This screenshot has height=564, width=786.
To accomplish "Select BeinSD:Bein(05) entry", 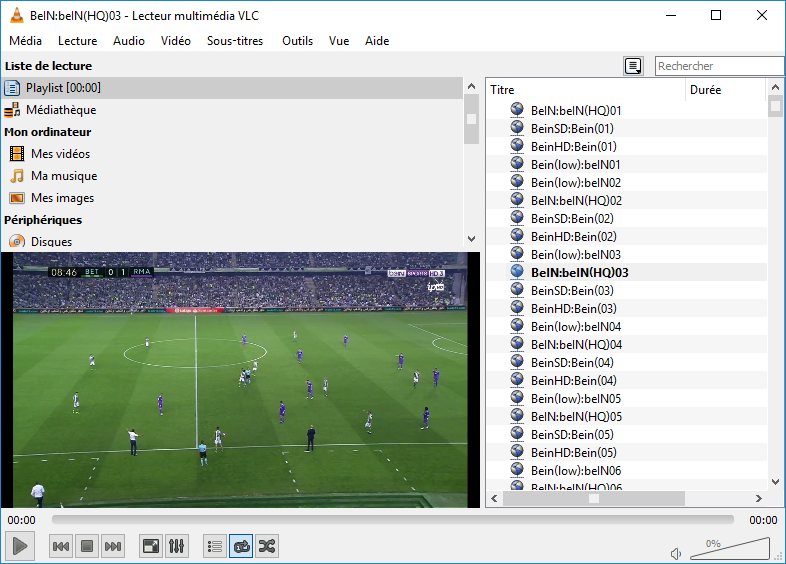I will tap(627, 435).
